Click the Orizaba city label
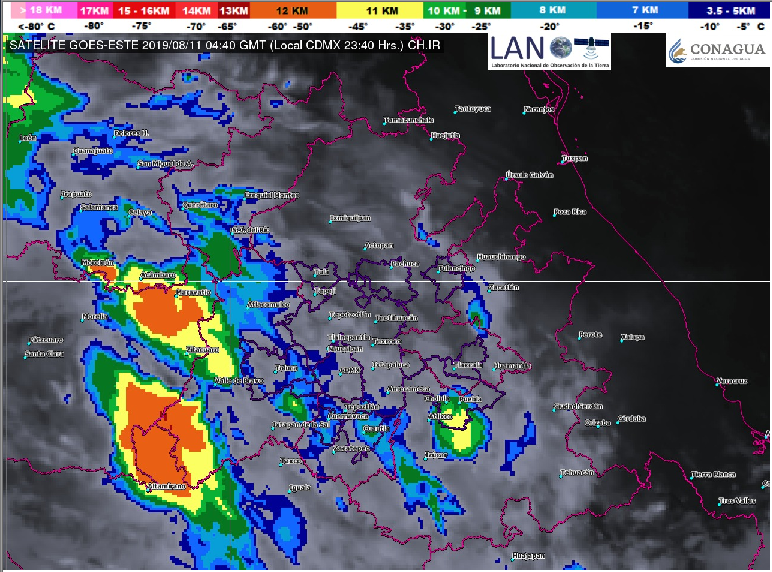772x572 pixels. tap(598, 422)
